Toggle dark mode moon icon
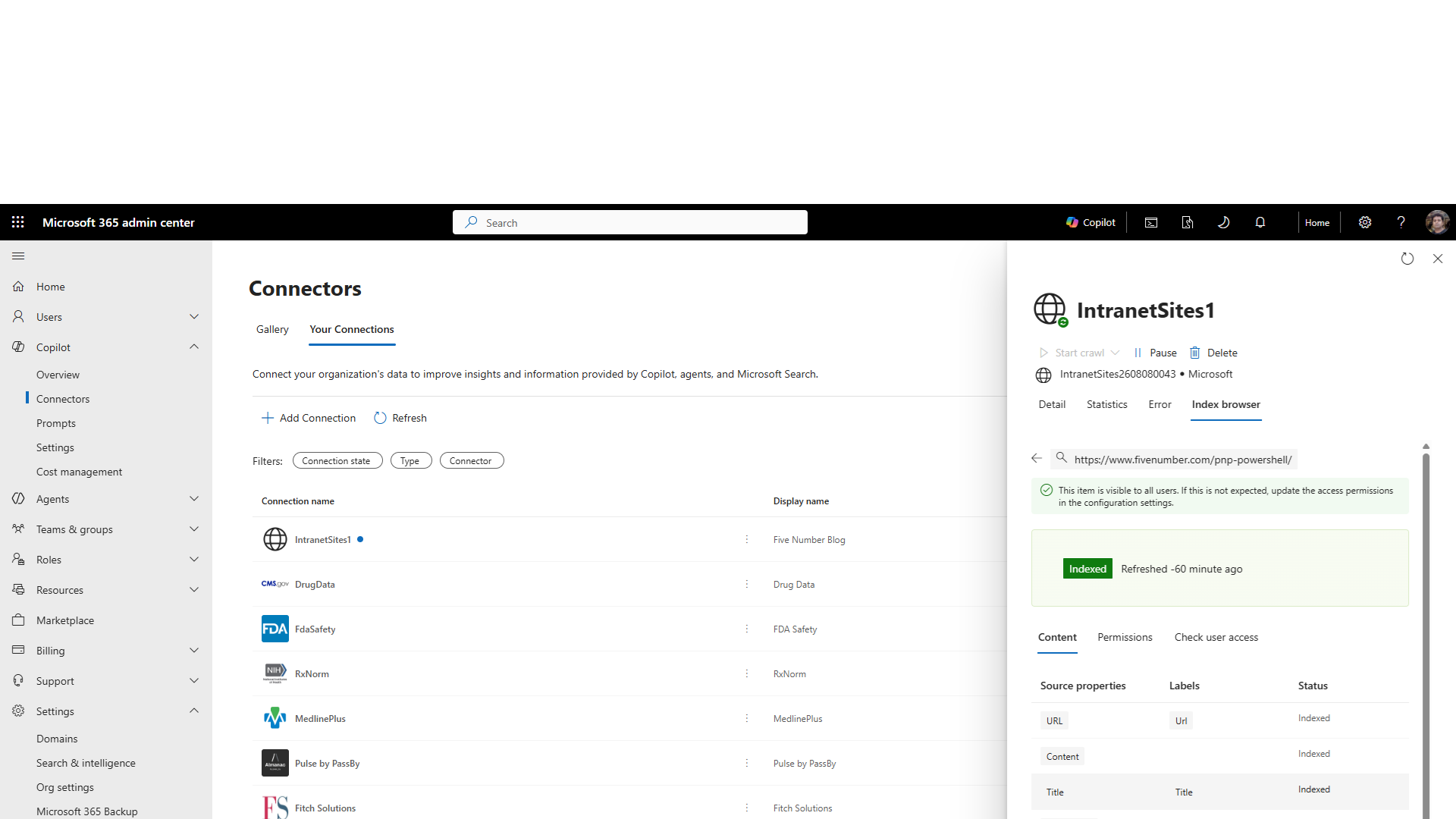This screenshot has height=819, width=1456. (x=1223, y=222)
